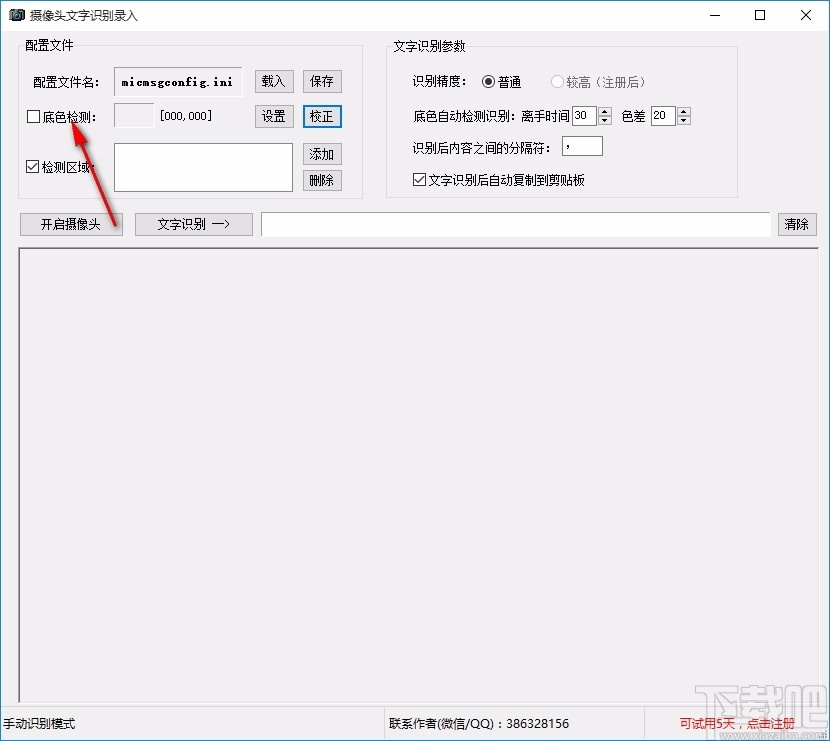830x741 pixels.
Task: Increase 离手时间 value with up arrow
Action: (x=603, y=110)
